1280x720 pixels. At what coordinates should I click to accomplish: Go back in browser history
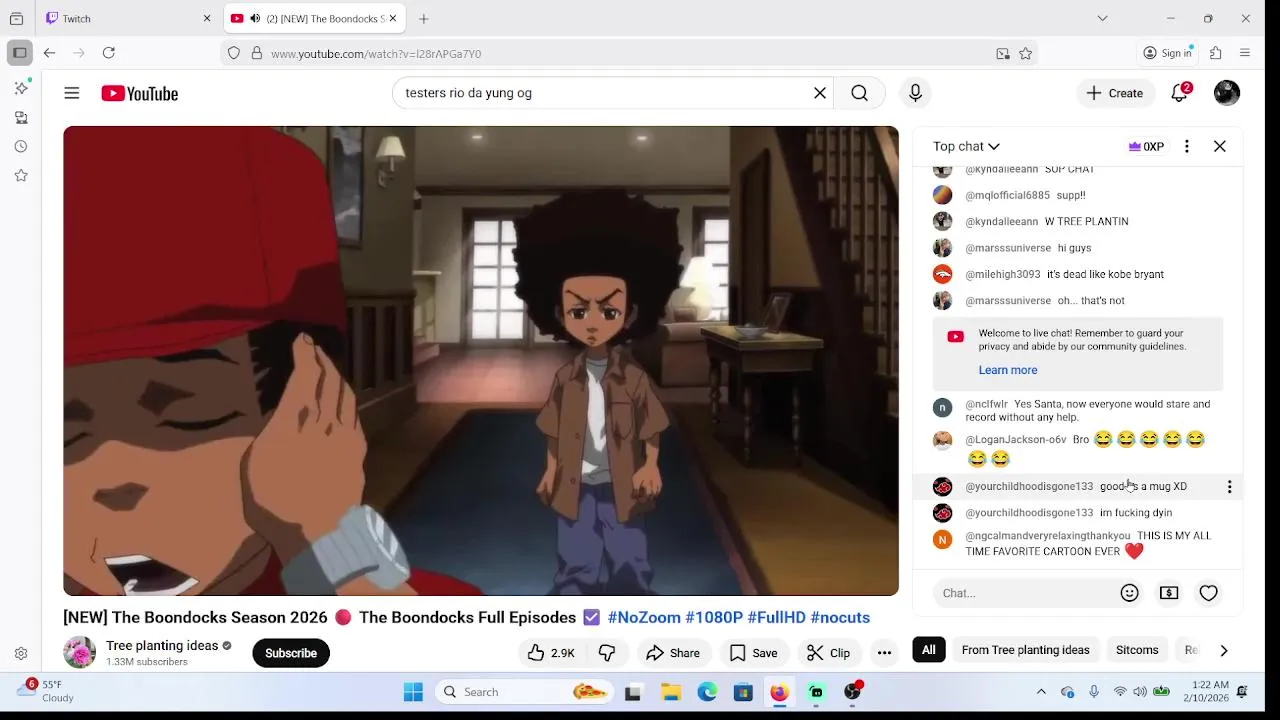click(49, 53)
